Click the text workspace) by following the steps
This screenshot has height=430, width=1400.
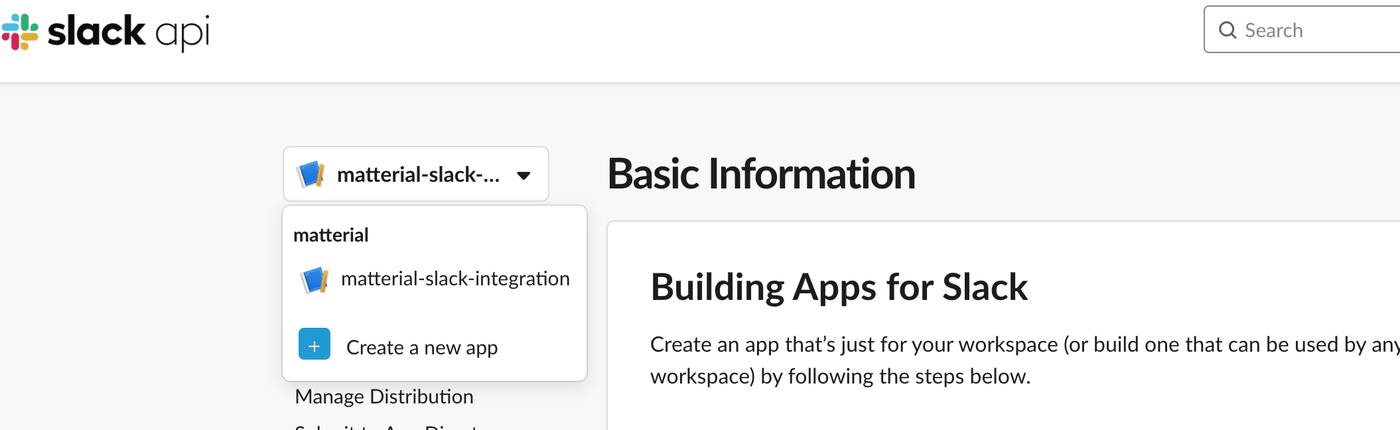[840, 377]
